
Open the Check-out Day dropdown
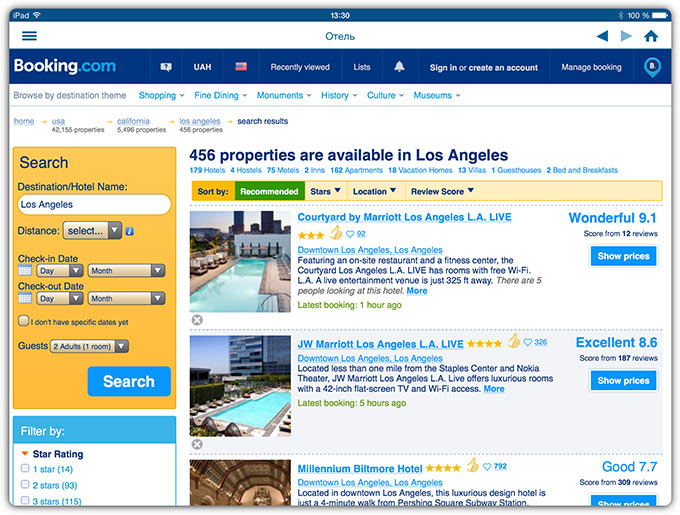60,298
